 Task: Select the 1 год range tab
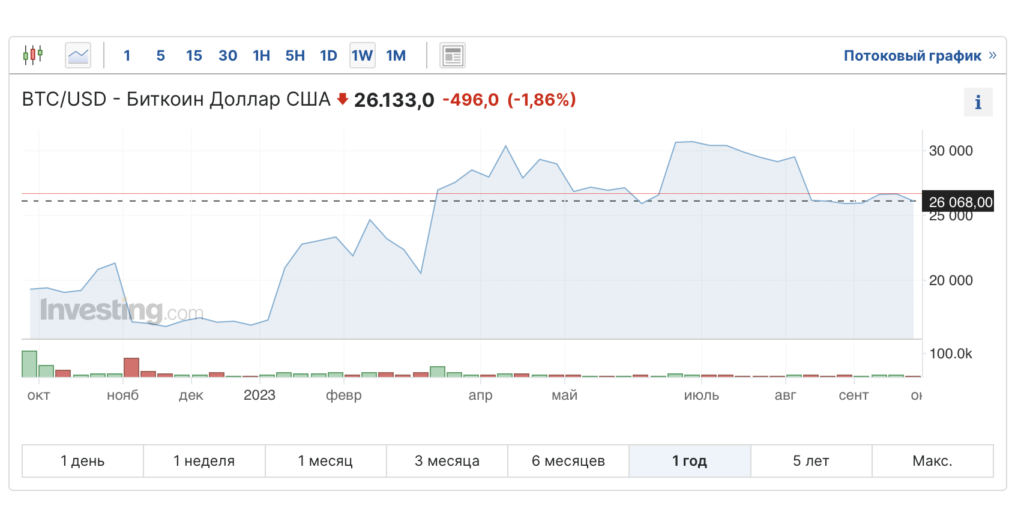690,461
